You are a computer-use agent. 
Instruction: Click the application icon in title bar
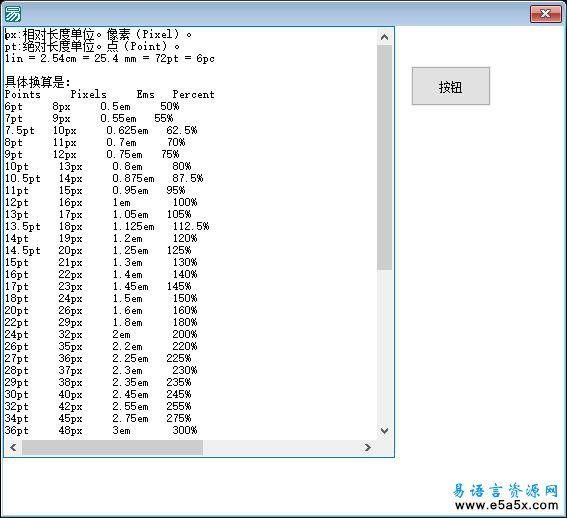point(13,14)
